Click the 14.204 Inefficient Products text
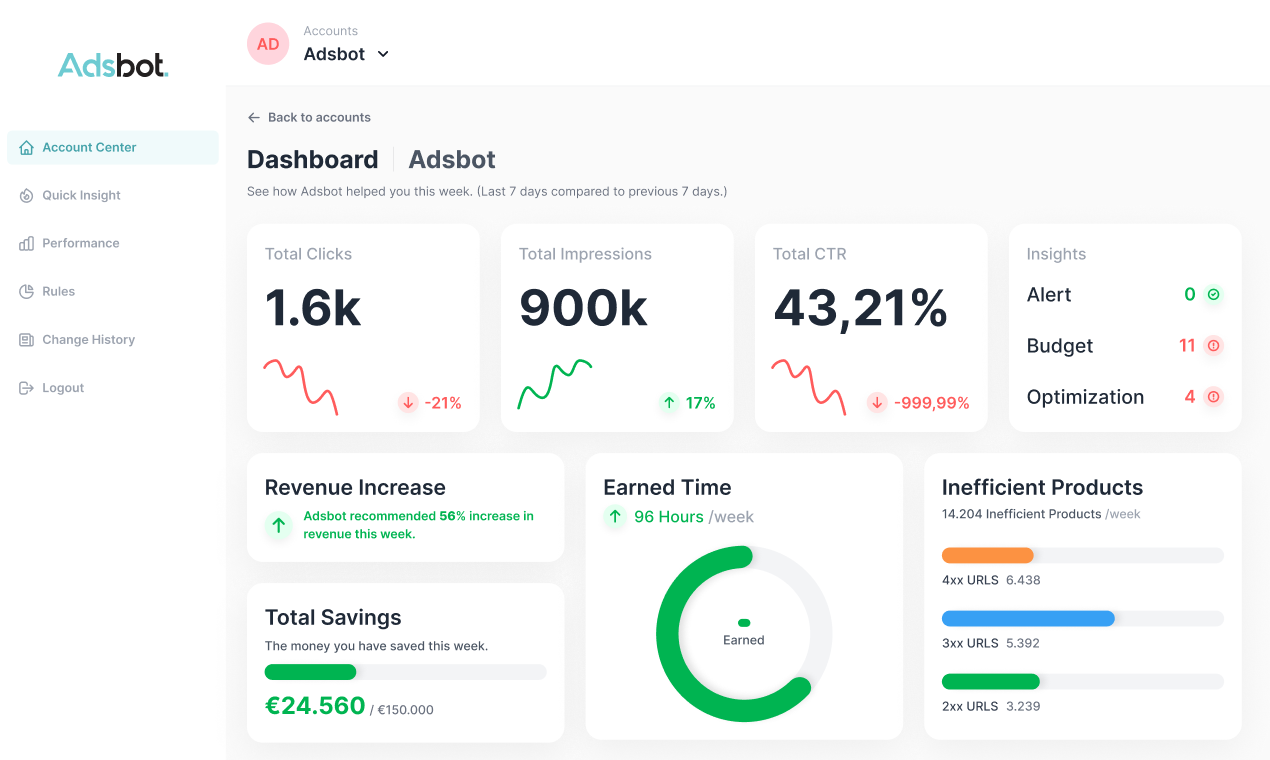1270x760 pixels. point(1041,514)
